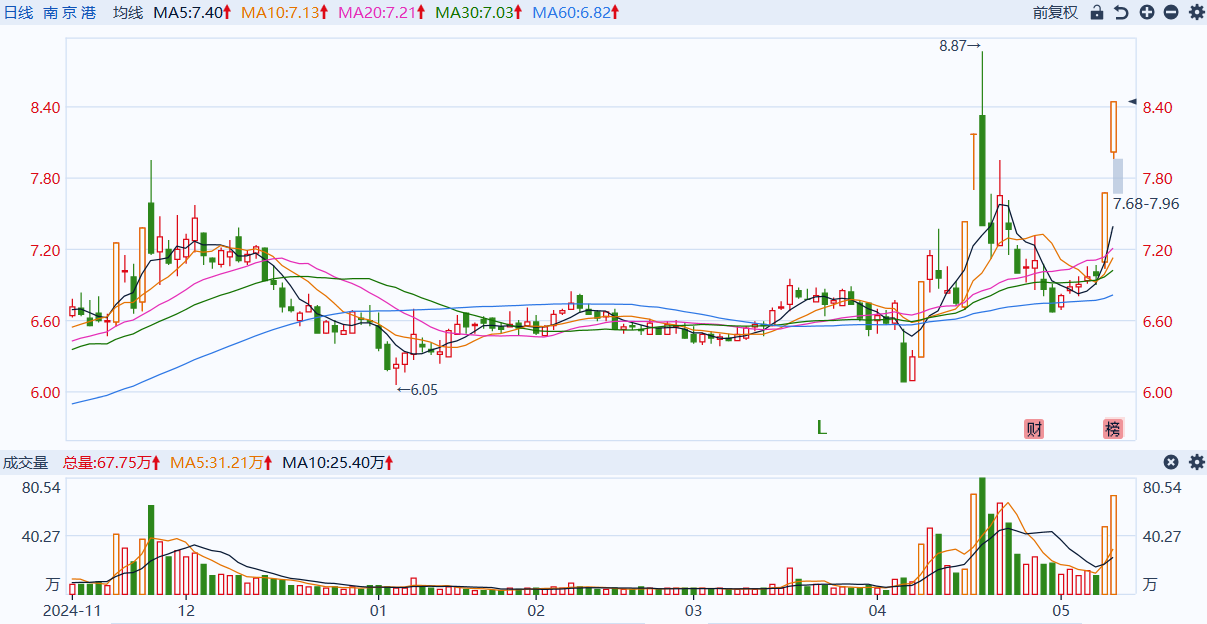Click the 01 month label on date axis

pos(378,609)
